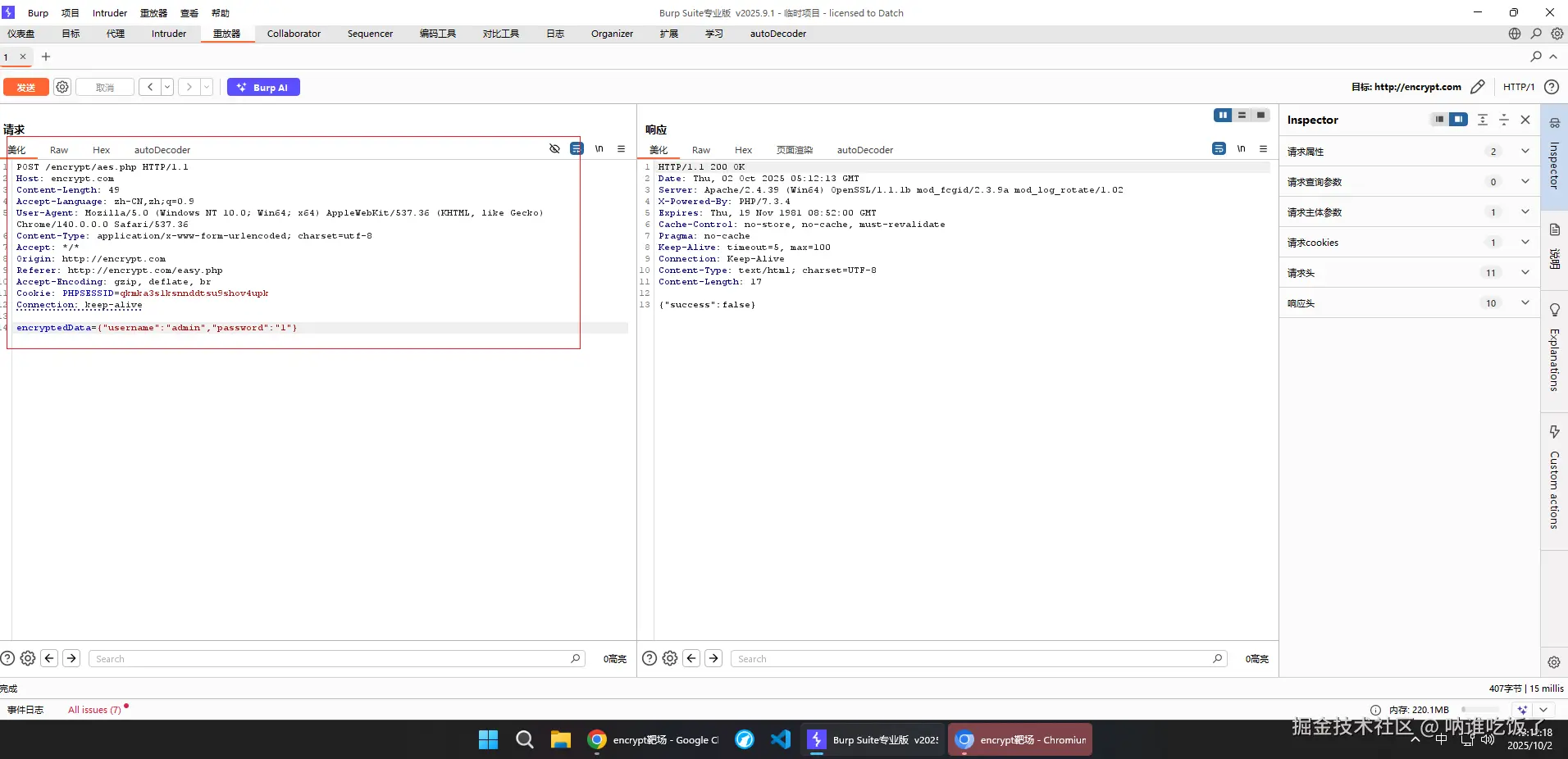The width and height of the screenshot is (1568, 759).
Task: Click the response Search field
Action: (979, 658)
